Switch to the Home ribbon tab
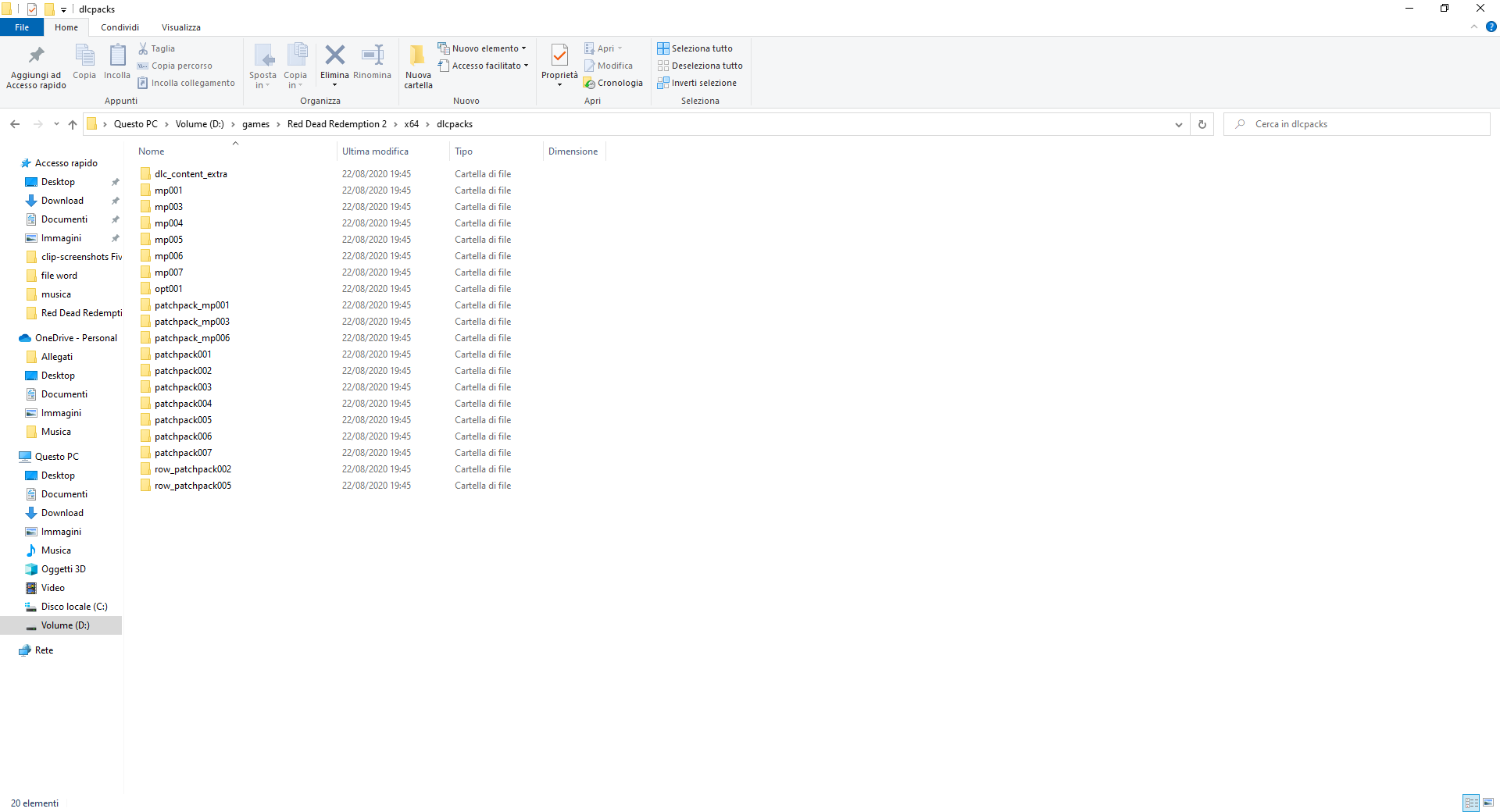1500x812 pixels. [x=66, y=27]
